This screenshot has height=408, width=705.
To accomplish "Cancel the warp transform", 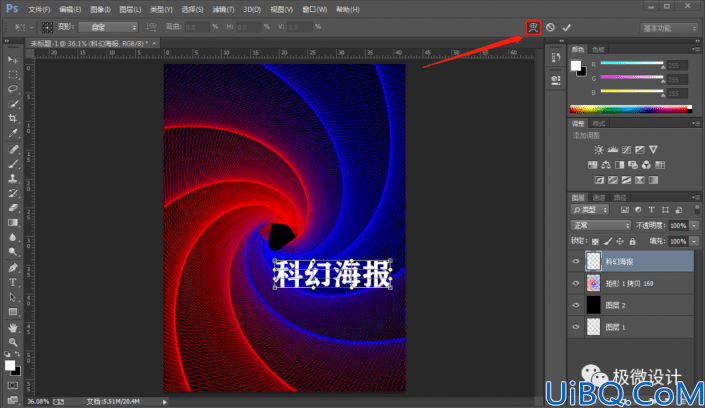I will click(550, 27).
